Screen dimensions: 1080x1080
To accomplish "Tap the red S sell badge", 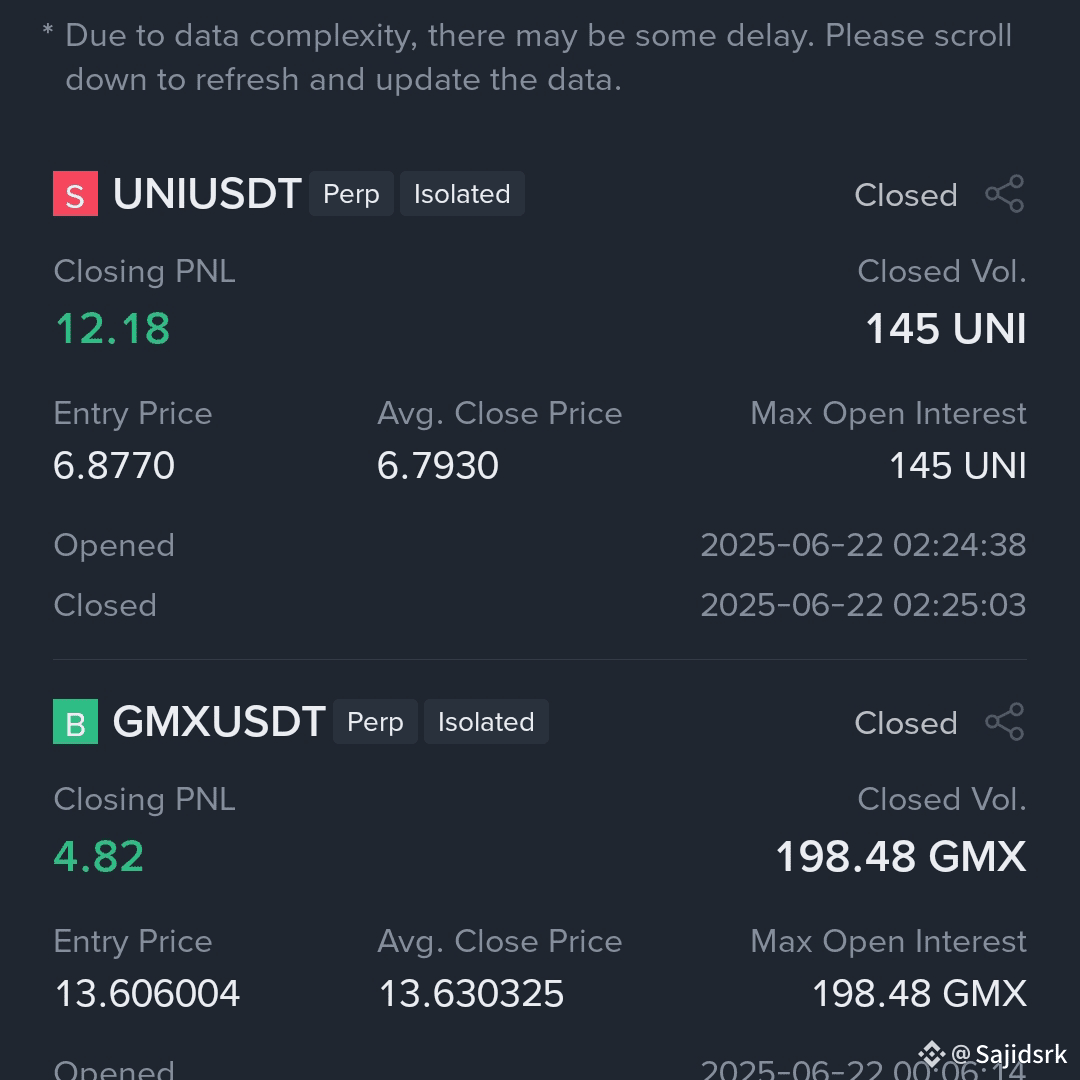I will pyautogui.click(x=75, y=194).
